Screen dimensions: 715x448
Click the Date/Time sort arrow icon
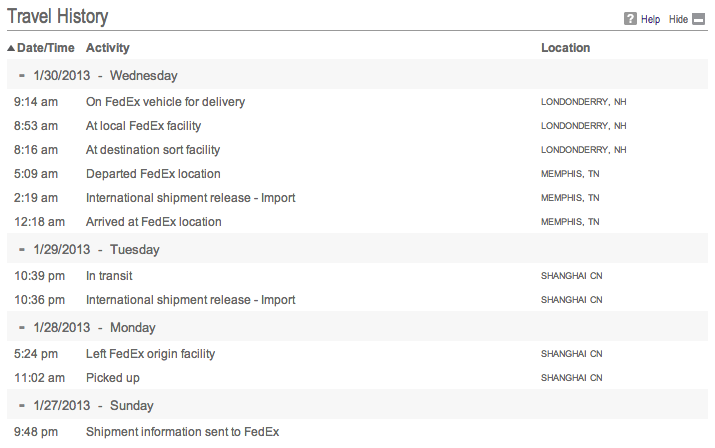coord(11,48)
